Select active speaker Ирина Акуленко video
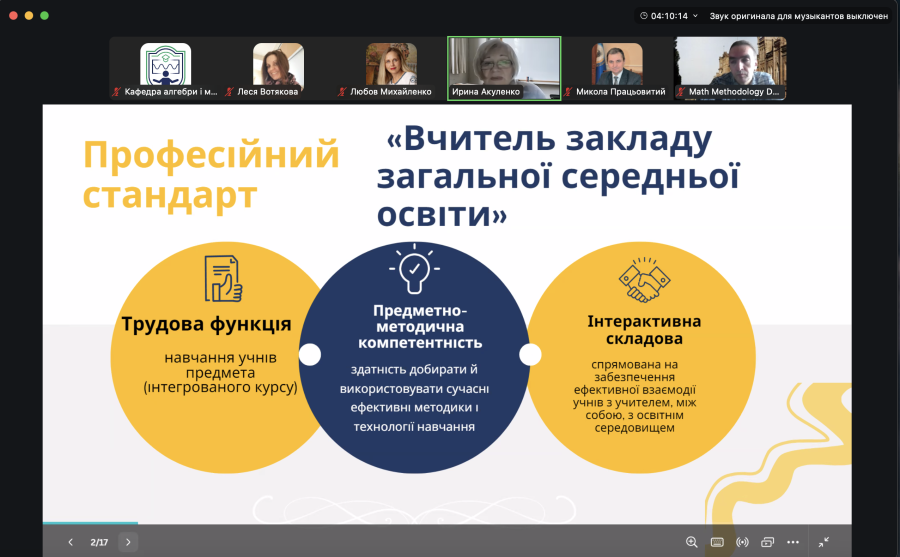The width and height of the screenshot is (900, 557). point(504,68)
